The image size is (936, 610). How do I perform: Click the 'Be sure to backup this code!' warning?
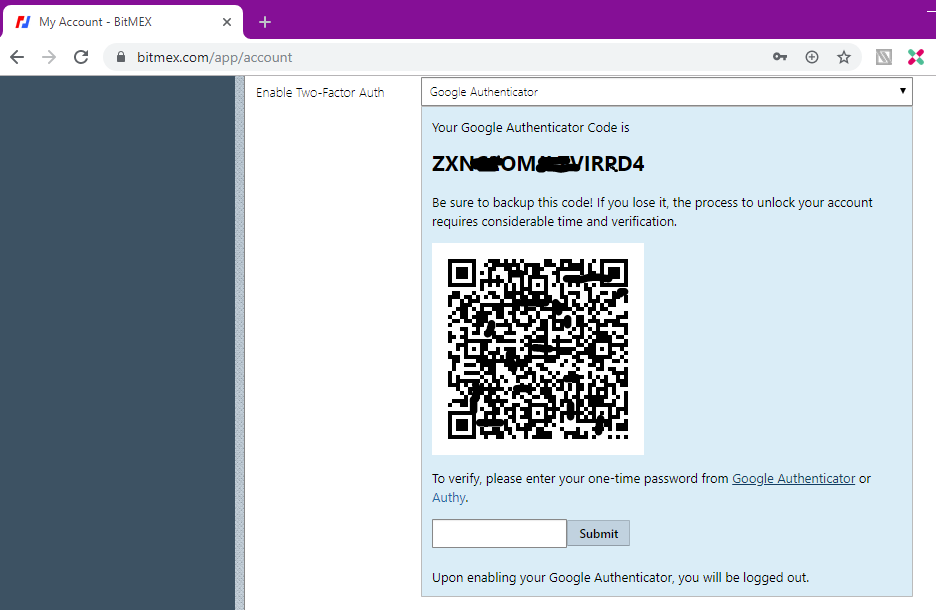[x=652, y=212]
